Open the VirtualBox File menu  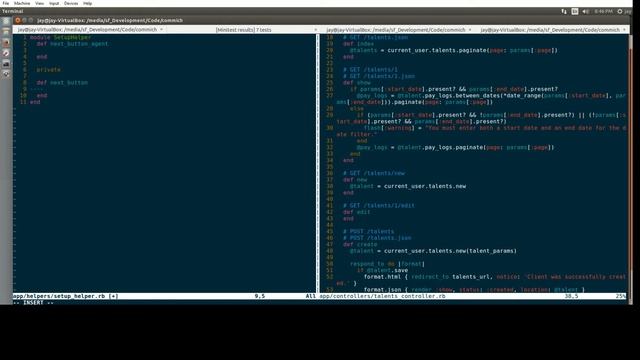[x=6, y=3]
